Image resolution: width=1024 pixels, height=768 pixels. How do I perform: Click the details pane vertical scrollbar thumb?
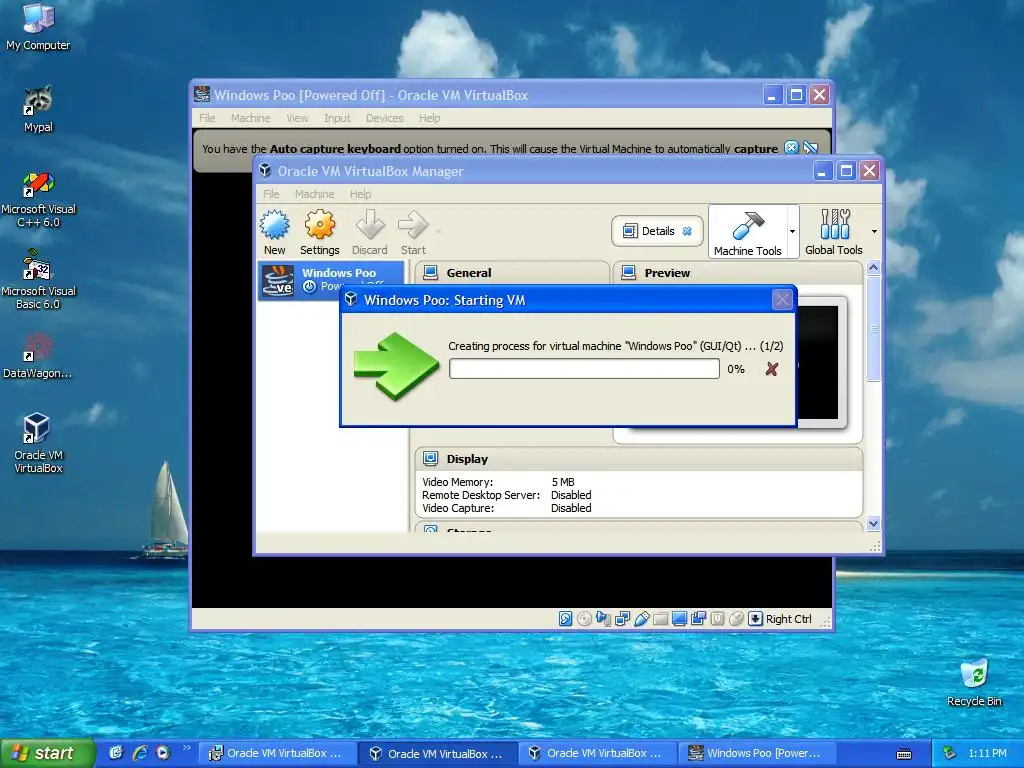coord(873,328)
